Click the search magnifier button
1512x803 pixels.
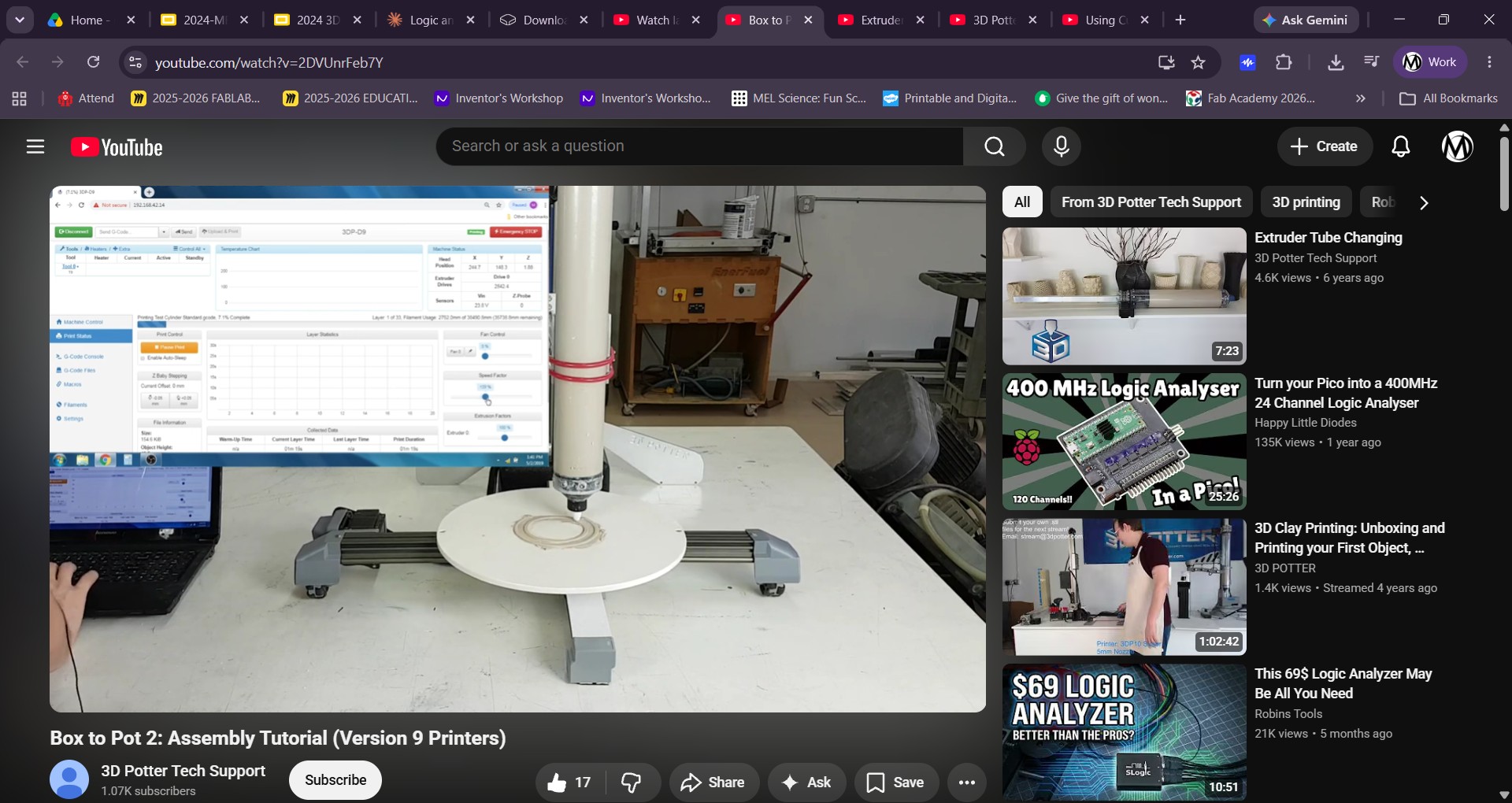994,146
